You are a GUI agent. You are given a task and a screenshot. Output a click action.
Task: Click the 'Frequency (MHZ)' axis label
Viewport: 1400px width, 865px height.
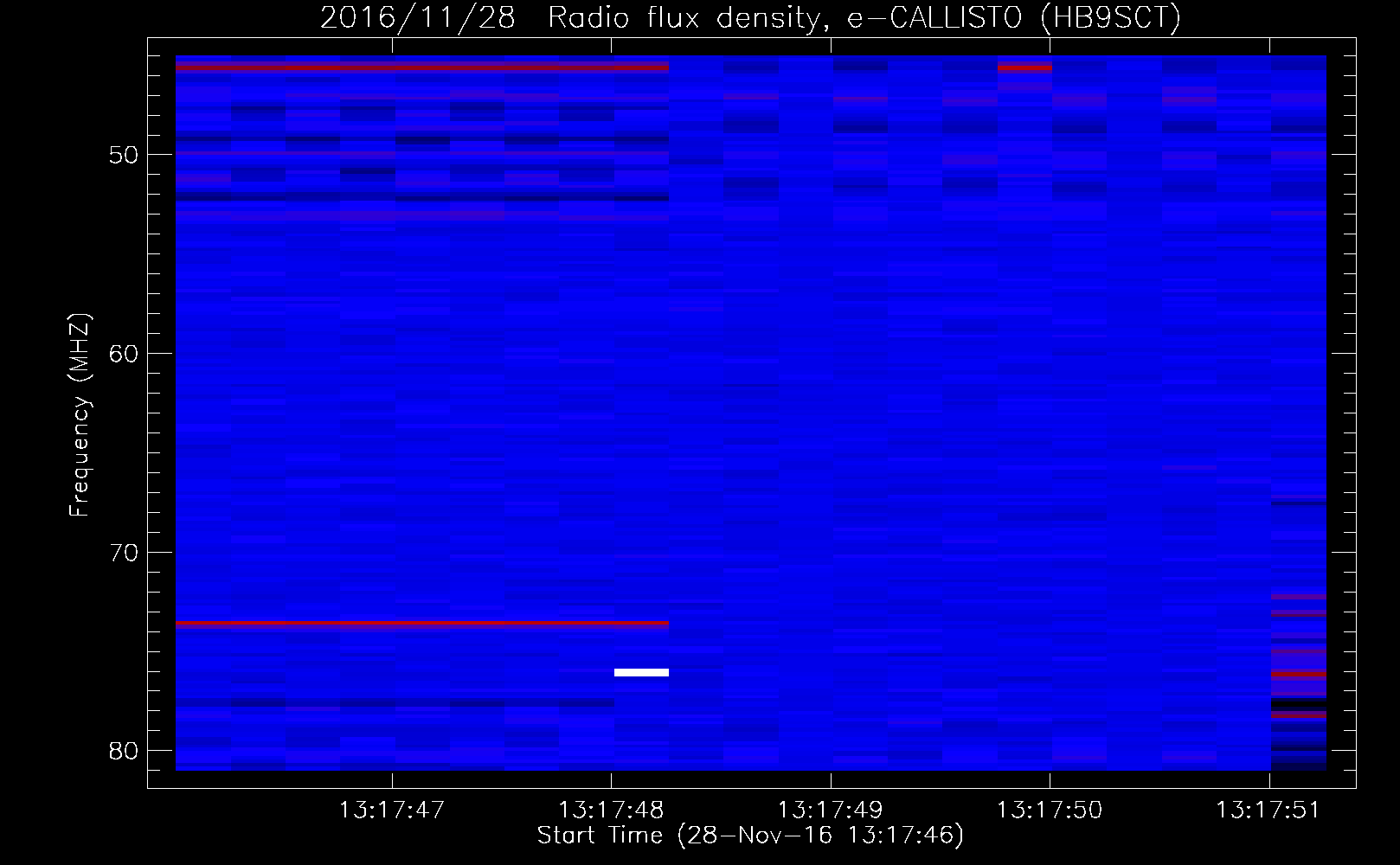click(80, 415)
